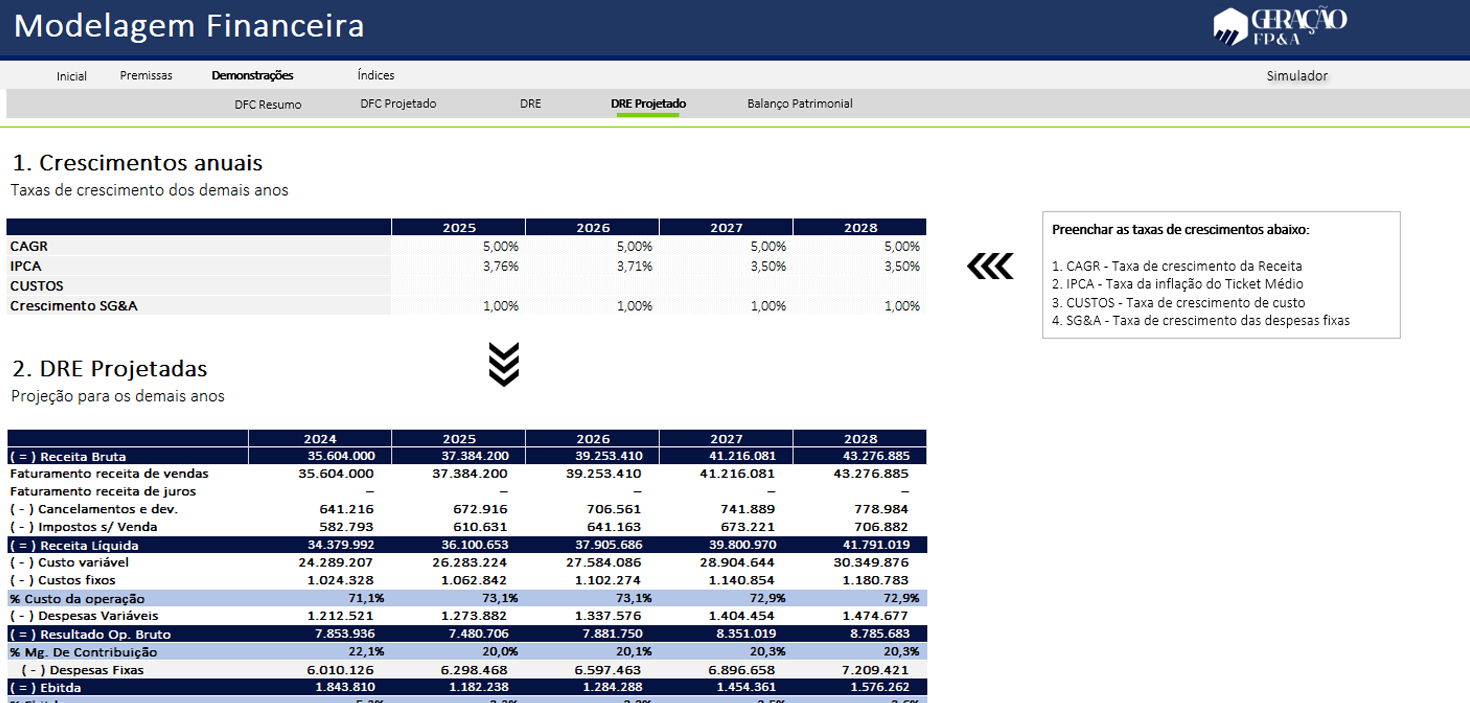Click the Modelagem Financeira title
Viewport: 1470px width, 703px height.
[189, 26]
